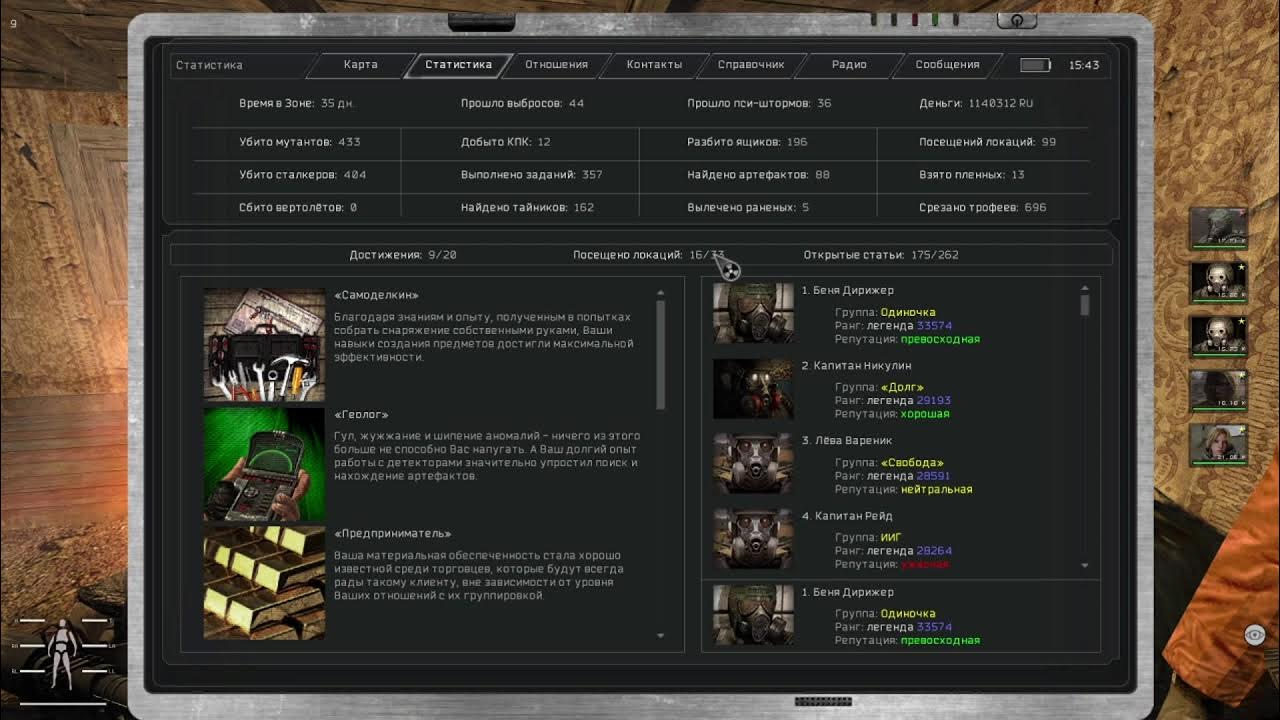Click the Прошло выбросов: 44 stat

[x=522, y=103]
